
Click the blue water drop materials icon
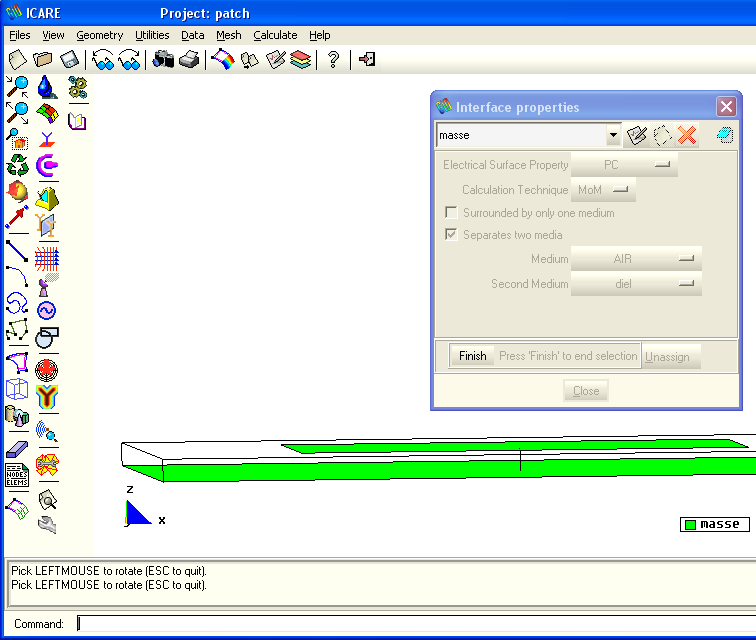tap(47, 87)
